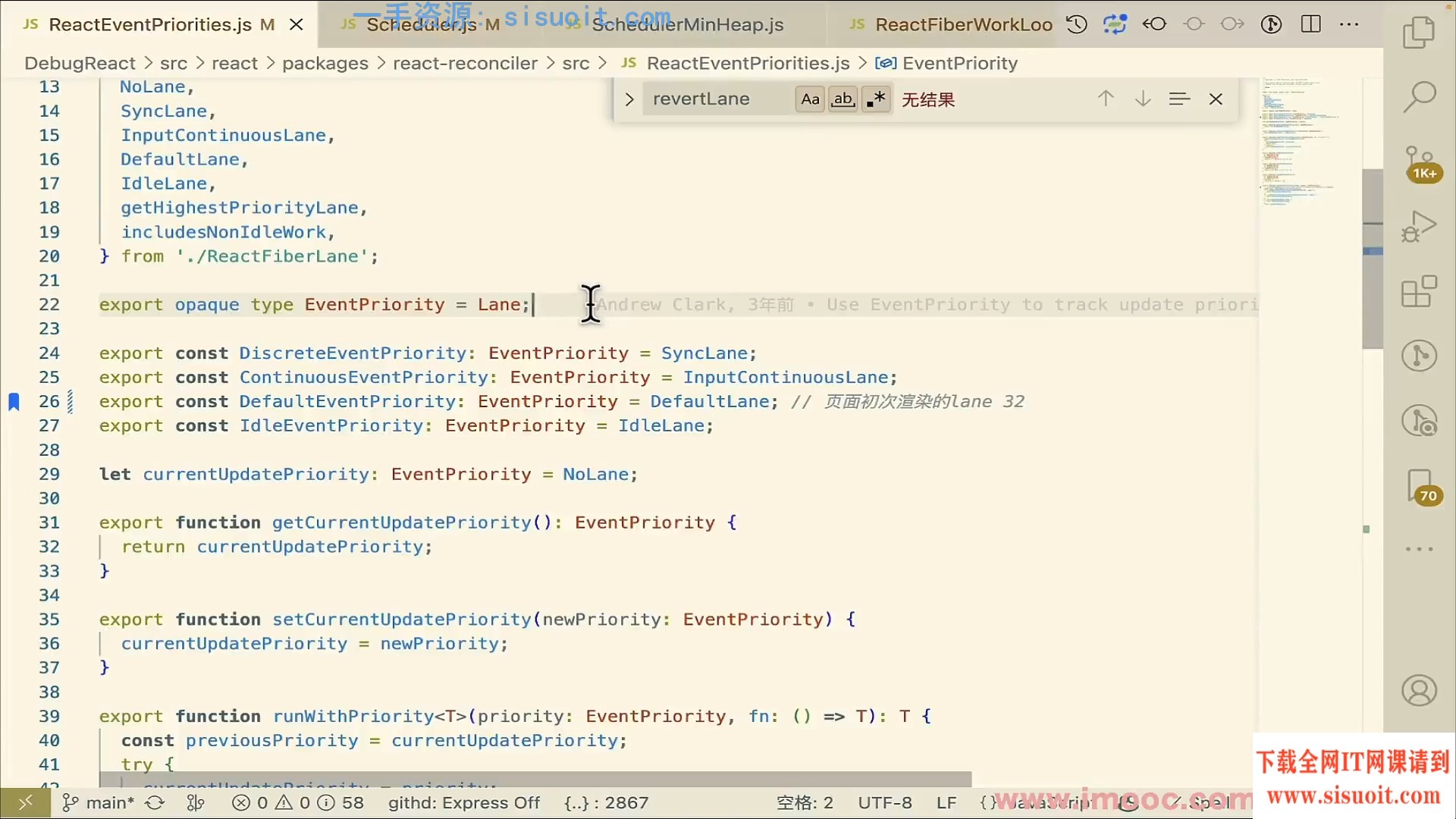This screenshot has height=819, width=1456.
Task: Toggle Match Case (Aa) in find widget
Action: pos(810,99)
